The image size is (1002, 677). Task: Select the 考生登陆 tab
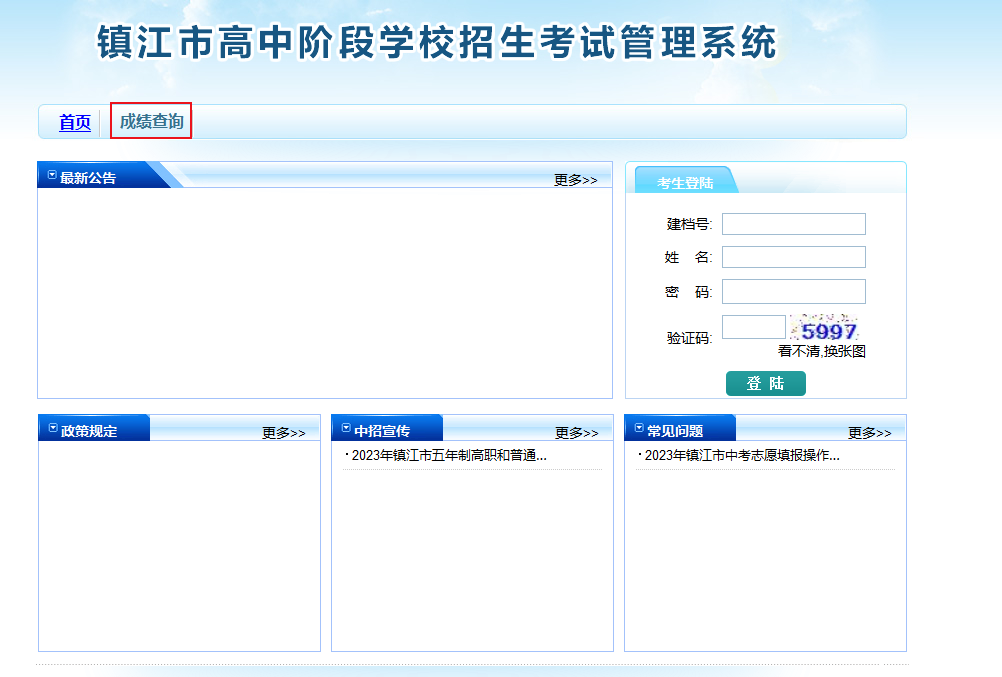point(685,182)
